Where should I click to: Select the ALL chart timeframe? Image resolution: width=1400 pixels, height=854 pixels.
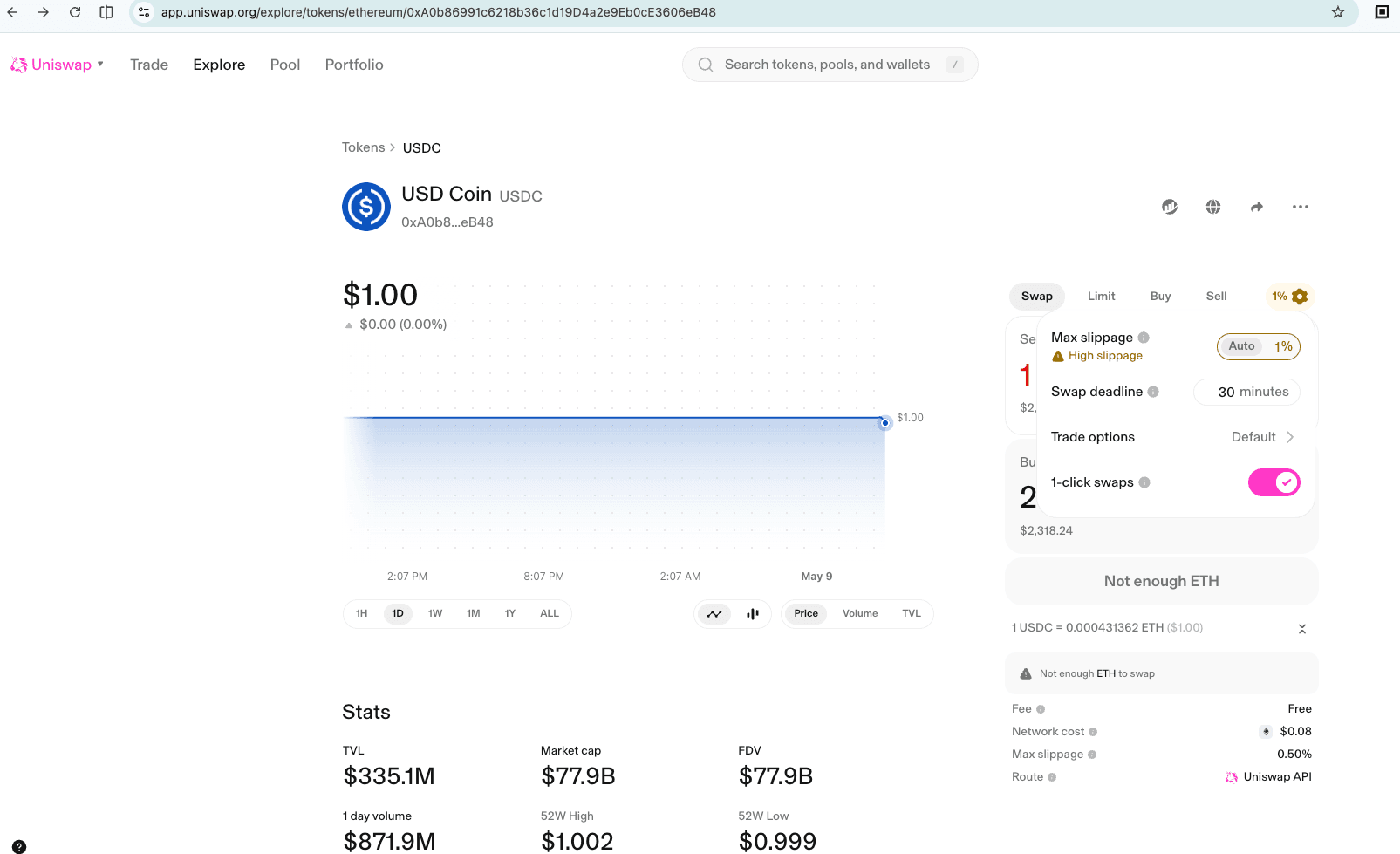550,614
